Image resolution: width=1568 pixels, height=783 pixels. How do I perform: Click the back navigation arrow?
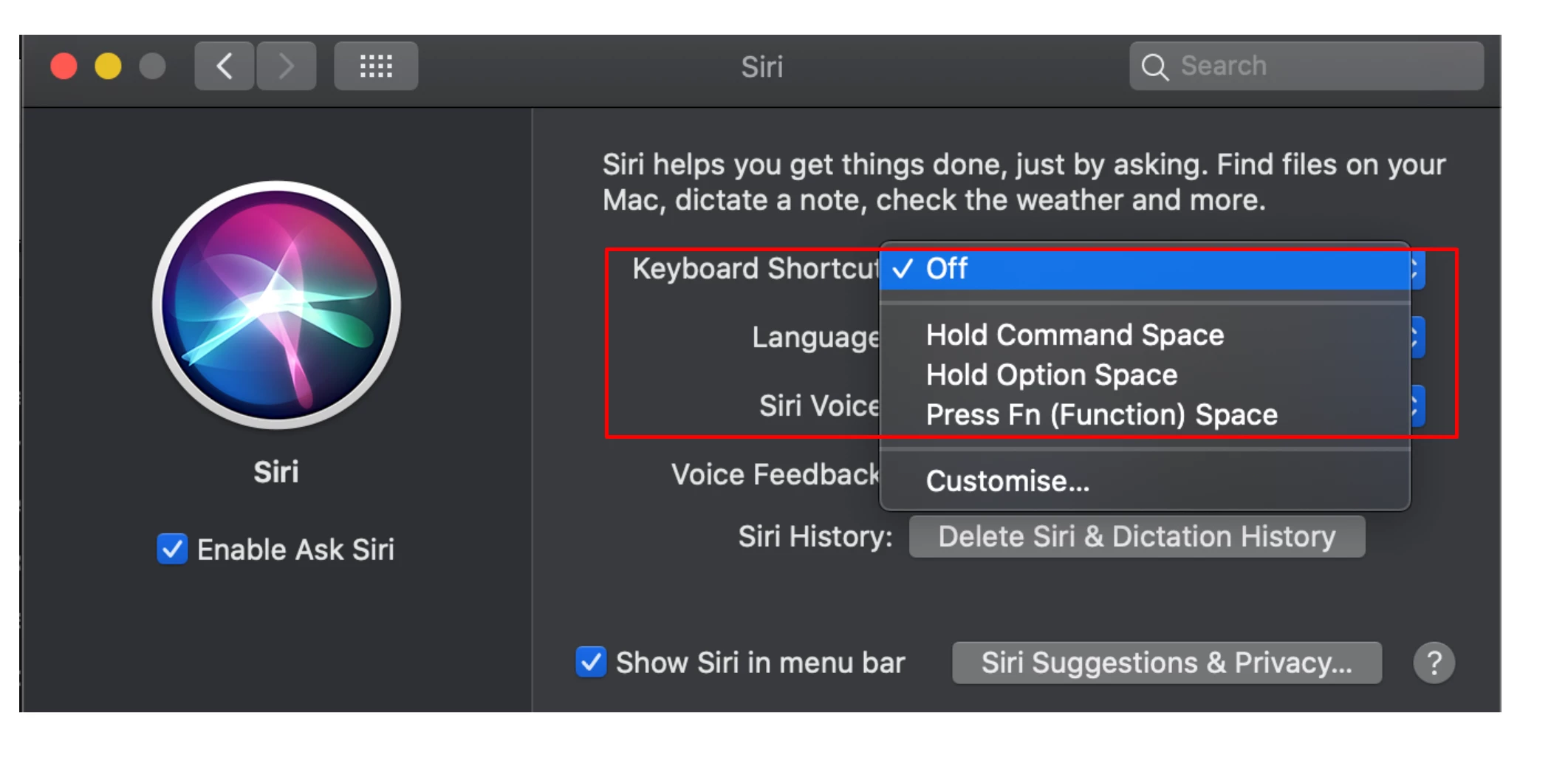pos(225,66)
